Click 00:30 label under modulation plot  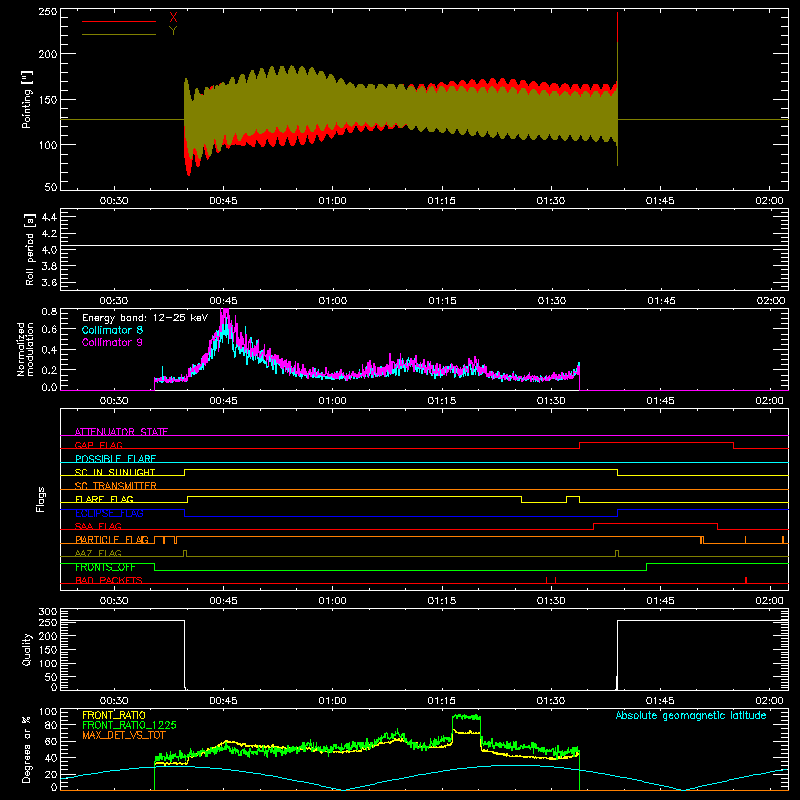114,401
